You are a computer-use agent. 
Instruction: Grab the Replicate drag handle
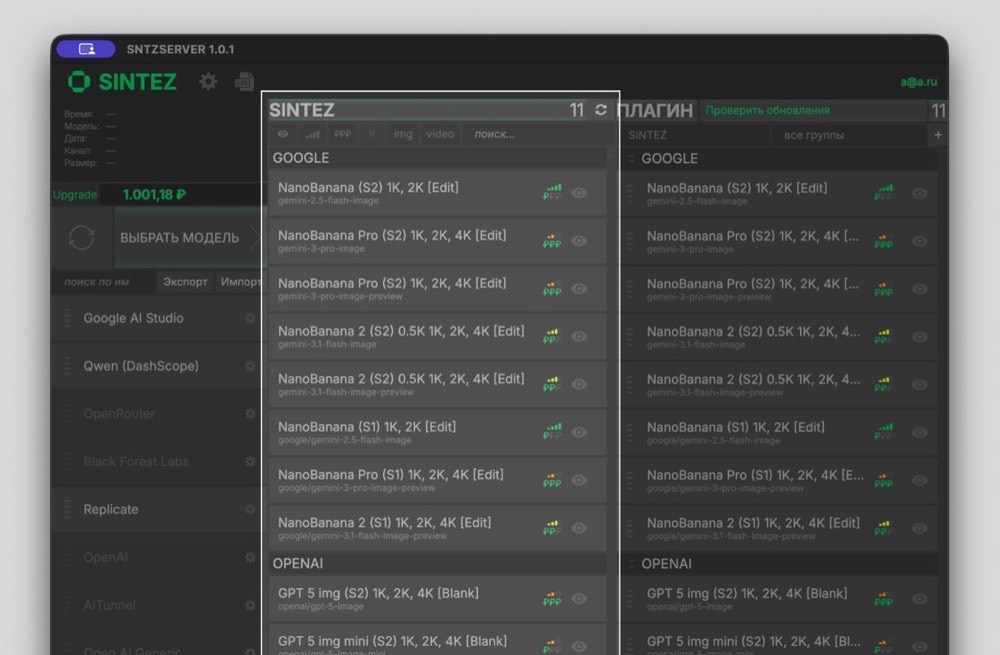67,509
